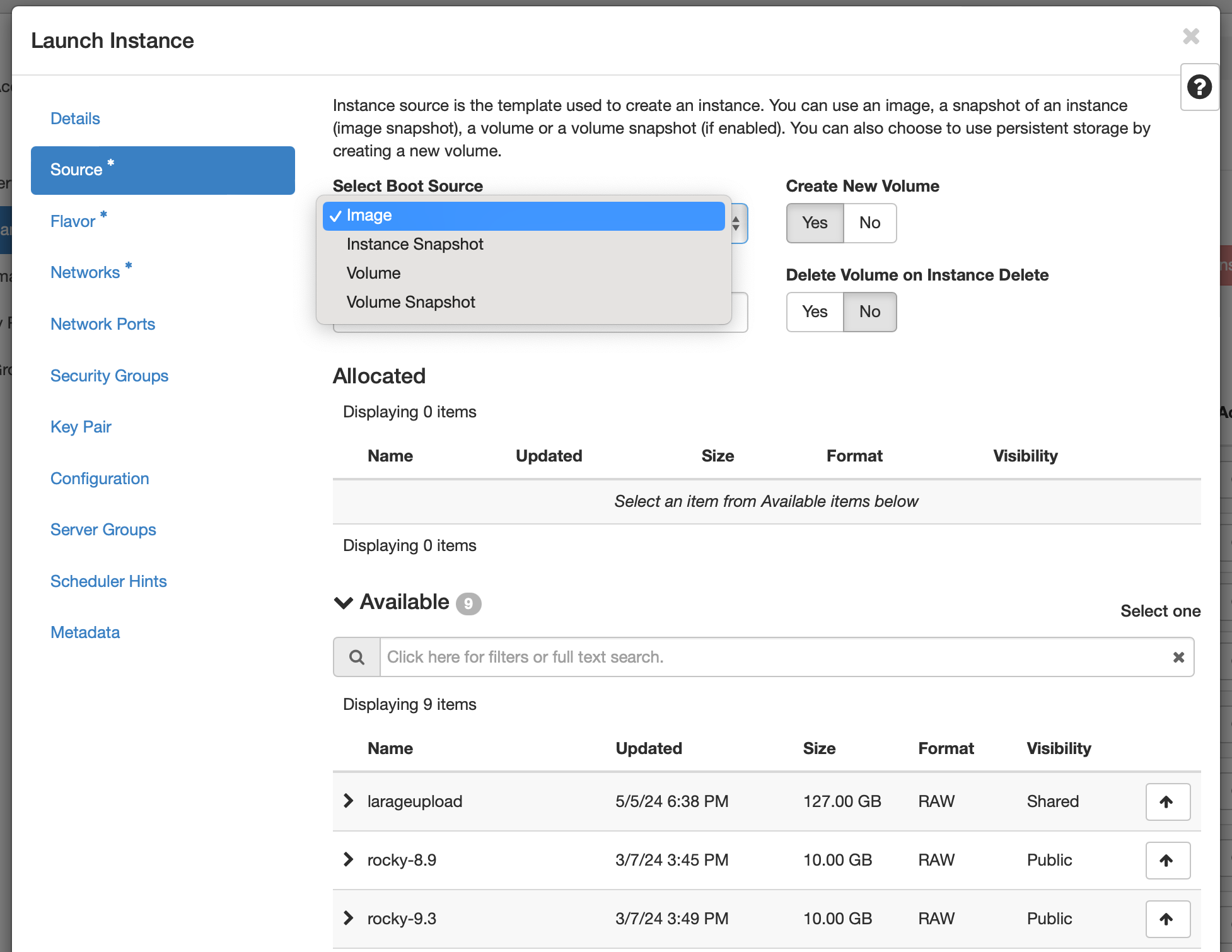Open the Metadata step
1232x952 pixels.
point(85,632)
